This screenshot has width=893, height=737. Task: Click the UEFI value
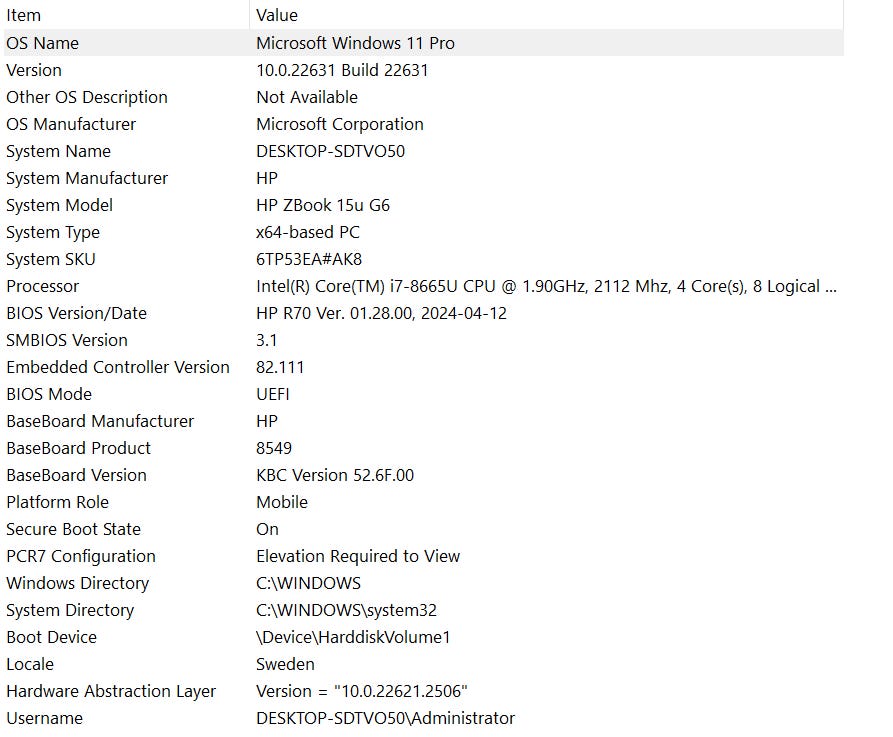(x=273, y=394)
